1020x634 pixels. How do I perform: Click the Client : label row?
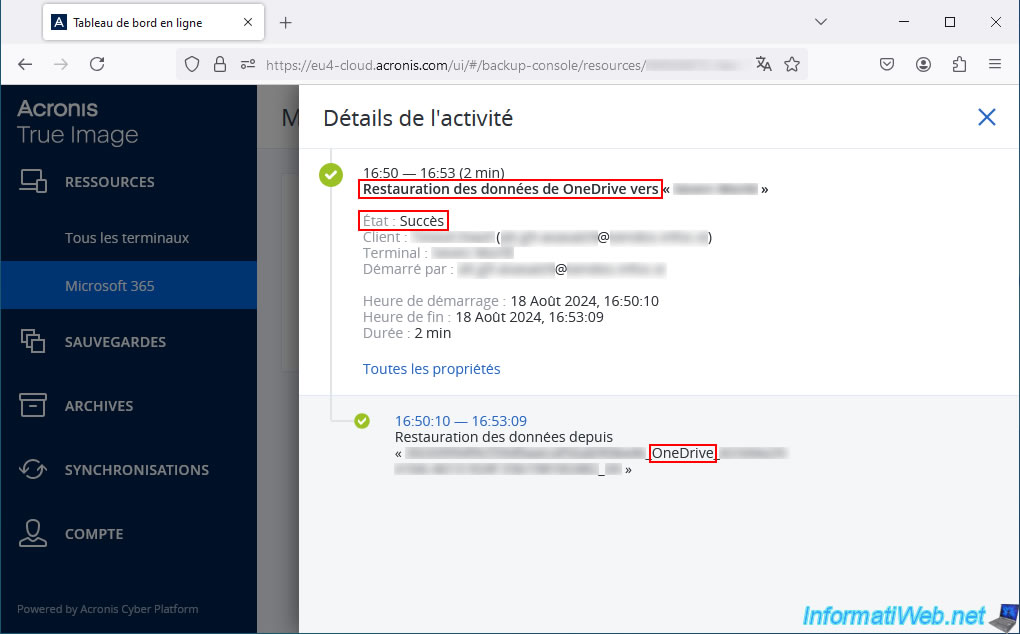click(x=537, y=237)
